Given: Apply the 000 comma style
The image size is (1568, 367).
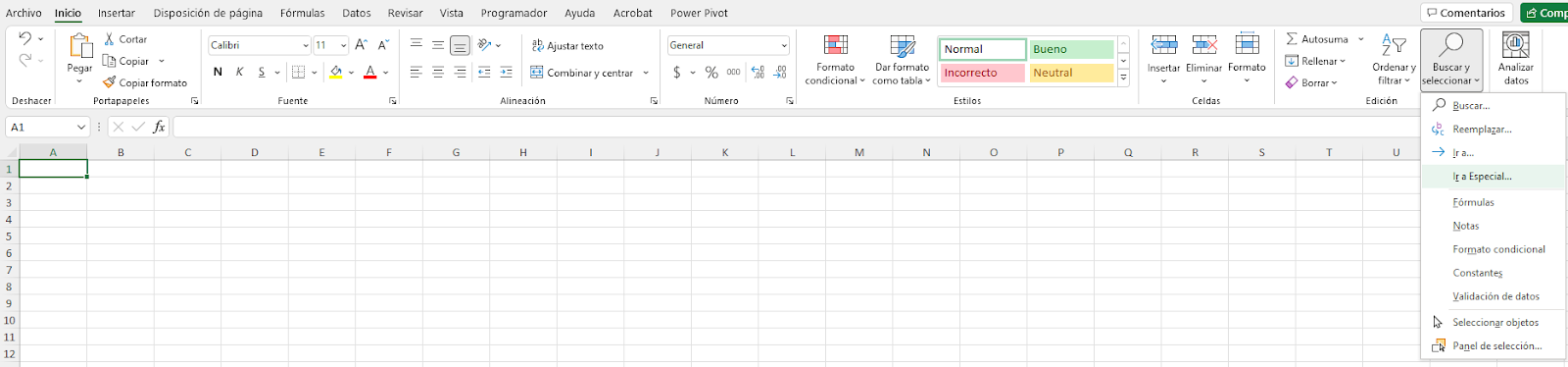Looking at the screenshot, I should click(x=733, y=72).
